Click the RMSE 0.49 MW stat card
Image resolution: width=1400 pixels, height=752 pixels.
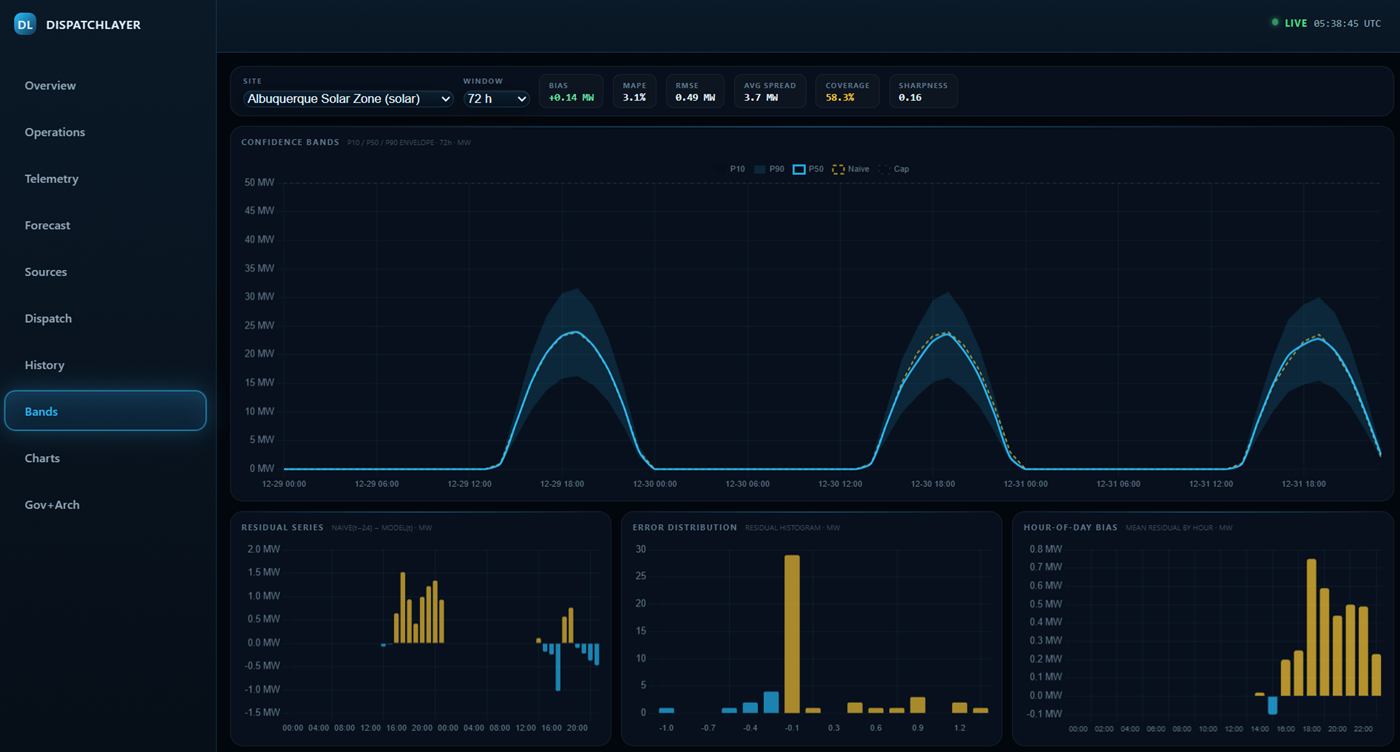695,91
